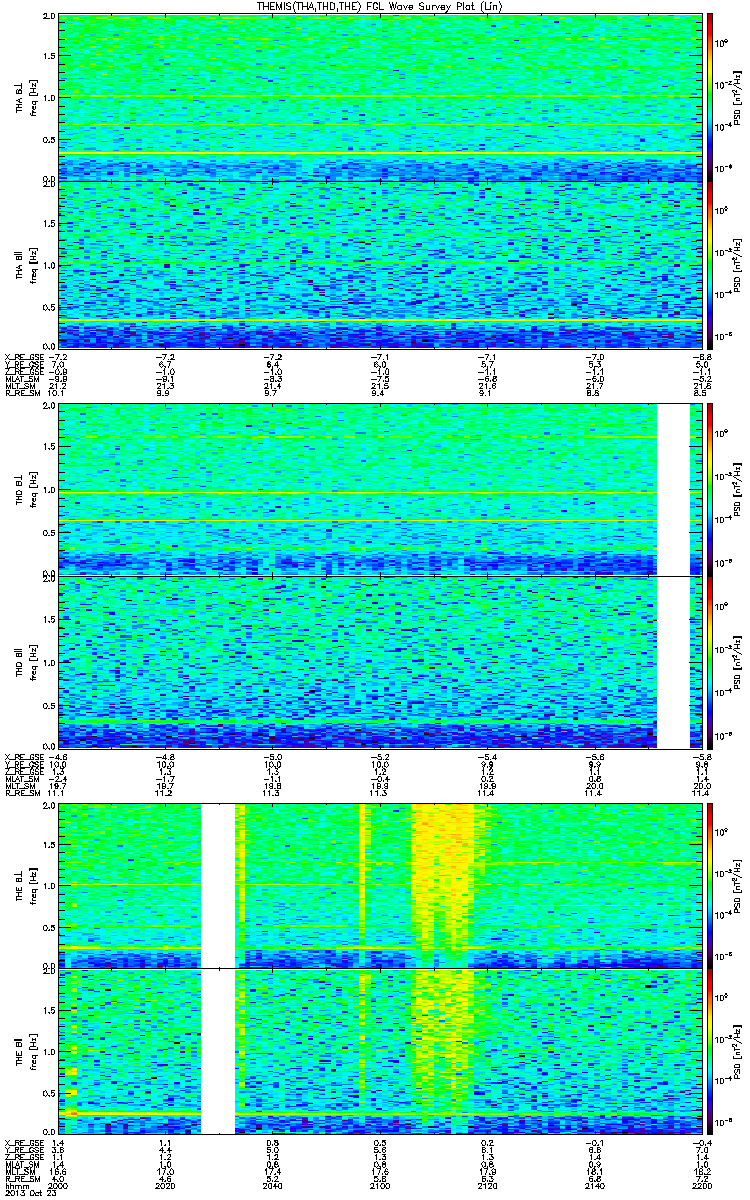Click the color bar beside the THD B-parallel panel
This screenshot has height=1200, width=750.
pyautogui.click(x=709, y=661)
